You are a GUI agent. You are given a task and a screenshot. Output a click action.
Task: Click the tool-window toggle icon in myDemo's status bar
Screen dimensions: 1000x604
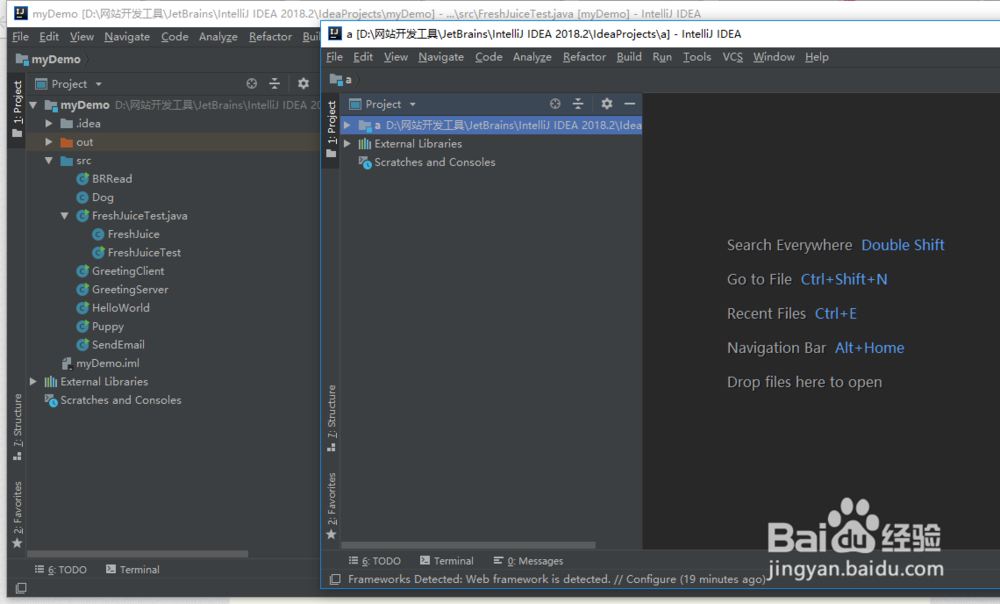[21, 588]
